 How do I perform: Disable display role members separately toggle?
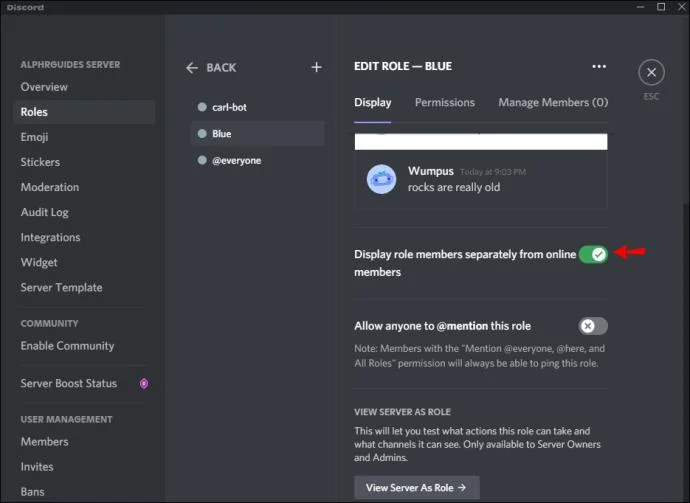tap(593, 254)
